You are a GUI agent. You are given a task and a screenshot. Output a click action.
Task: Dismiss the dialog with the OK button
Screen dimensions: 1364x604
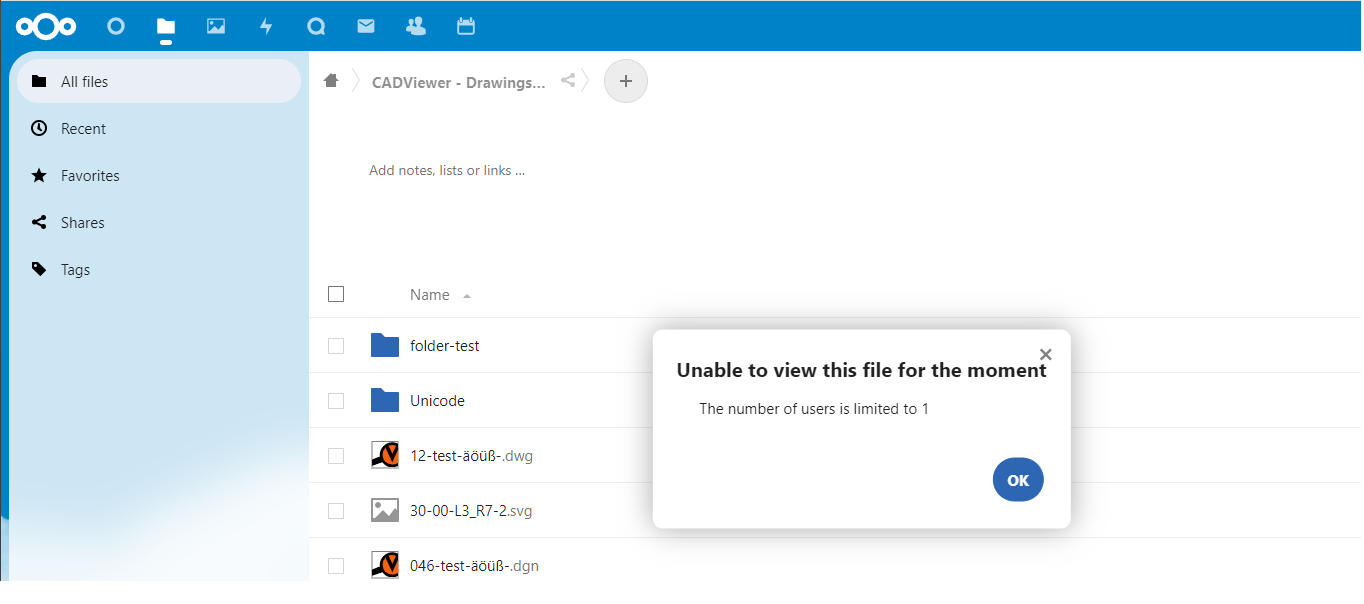tap(1017, 479)
